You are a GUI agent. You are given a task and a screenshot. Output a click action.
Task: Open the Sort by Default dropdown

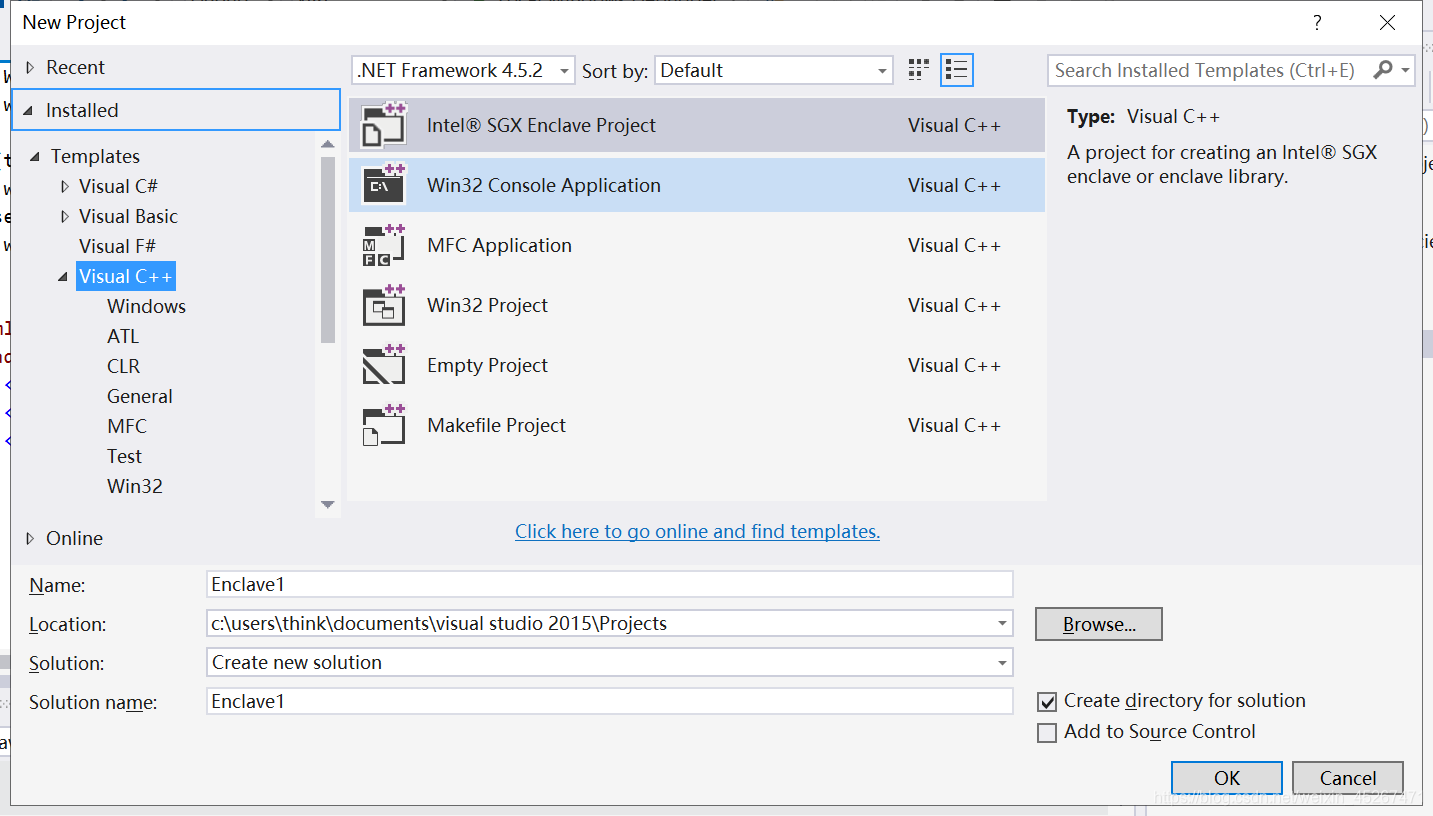click(x=773, y=70)
